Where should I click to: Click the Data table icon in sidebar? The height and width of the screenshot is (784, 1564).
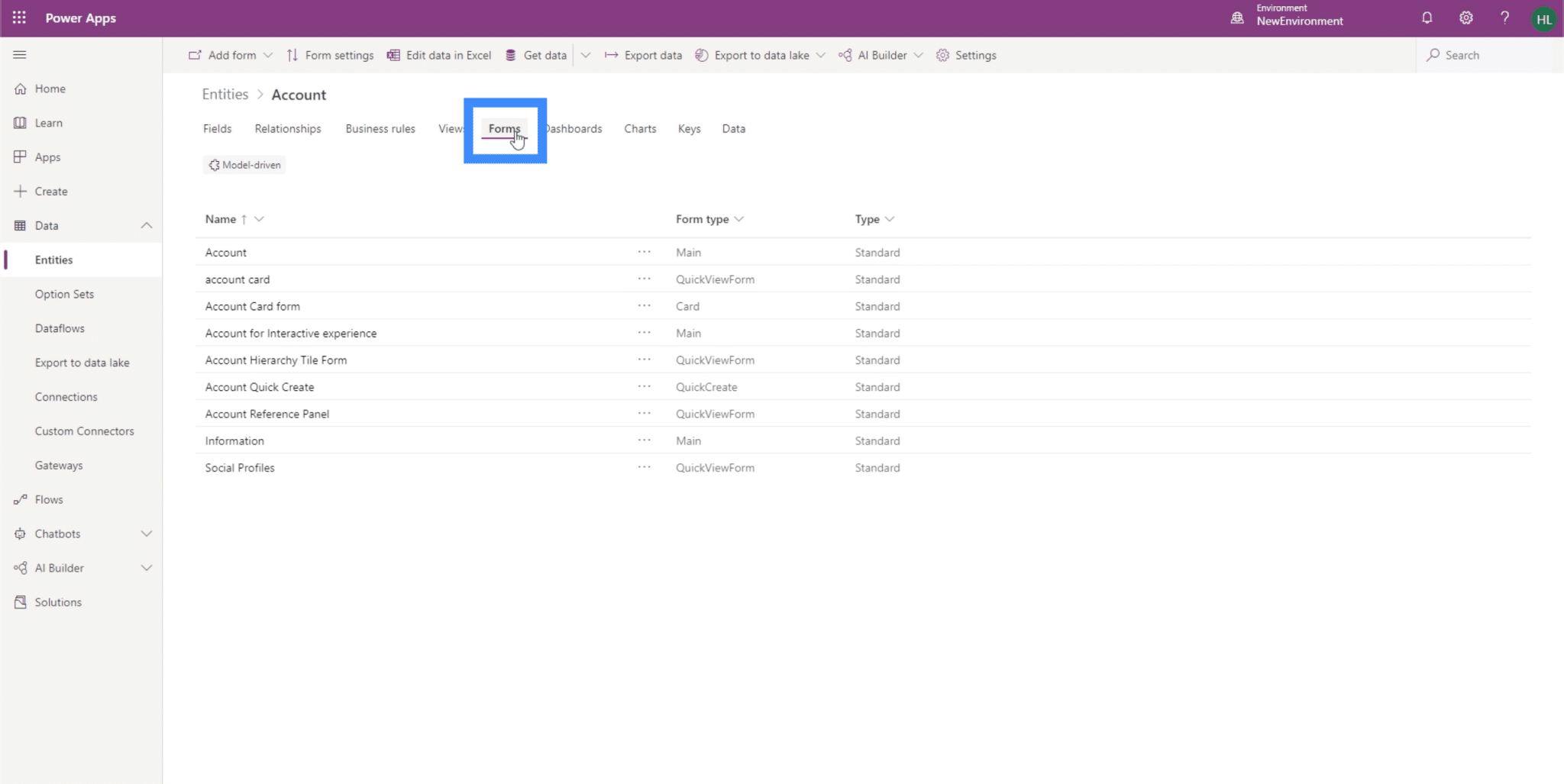(20, 225)
